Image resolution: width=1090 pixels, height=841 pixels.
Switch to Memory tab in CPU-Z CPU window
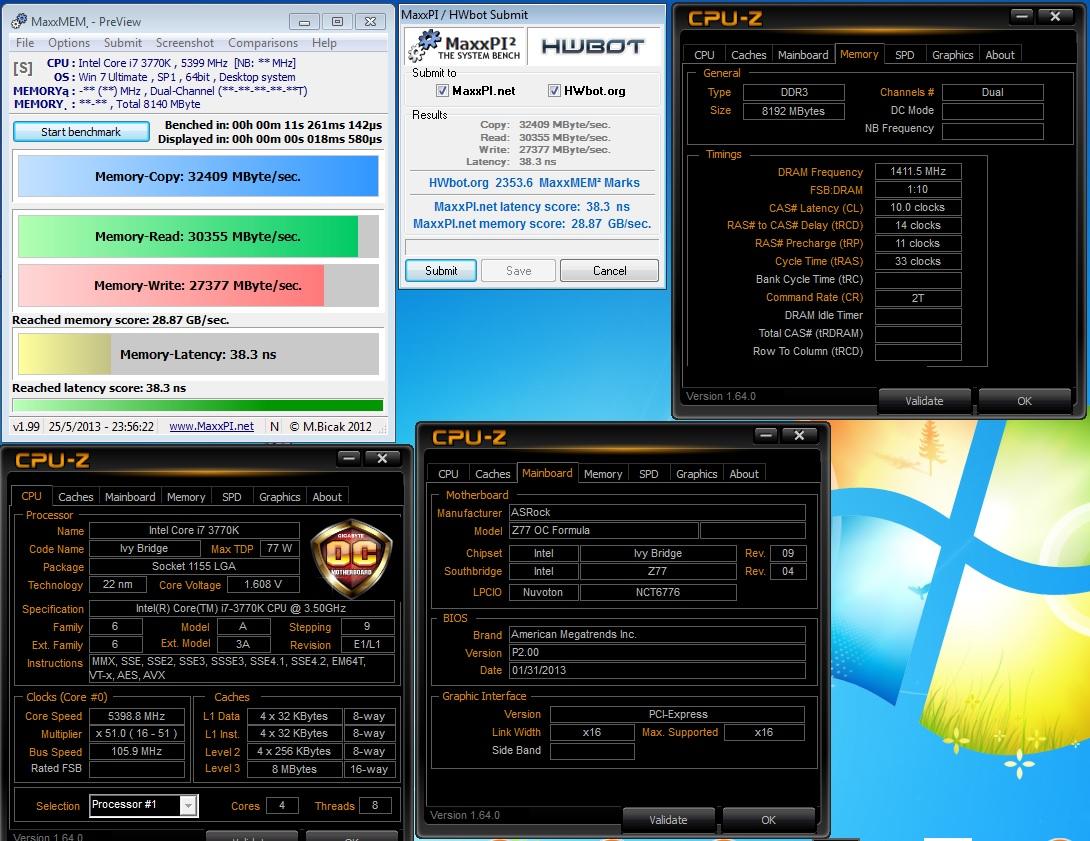[x=186, y=497]
